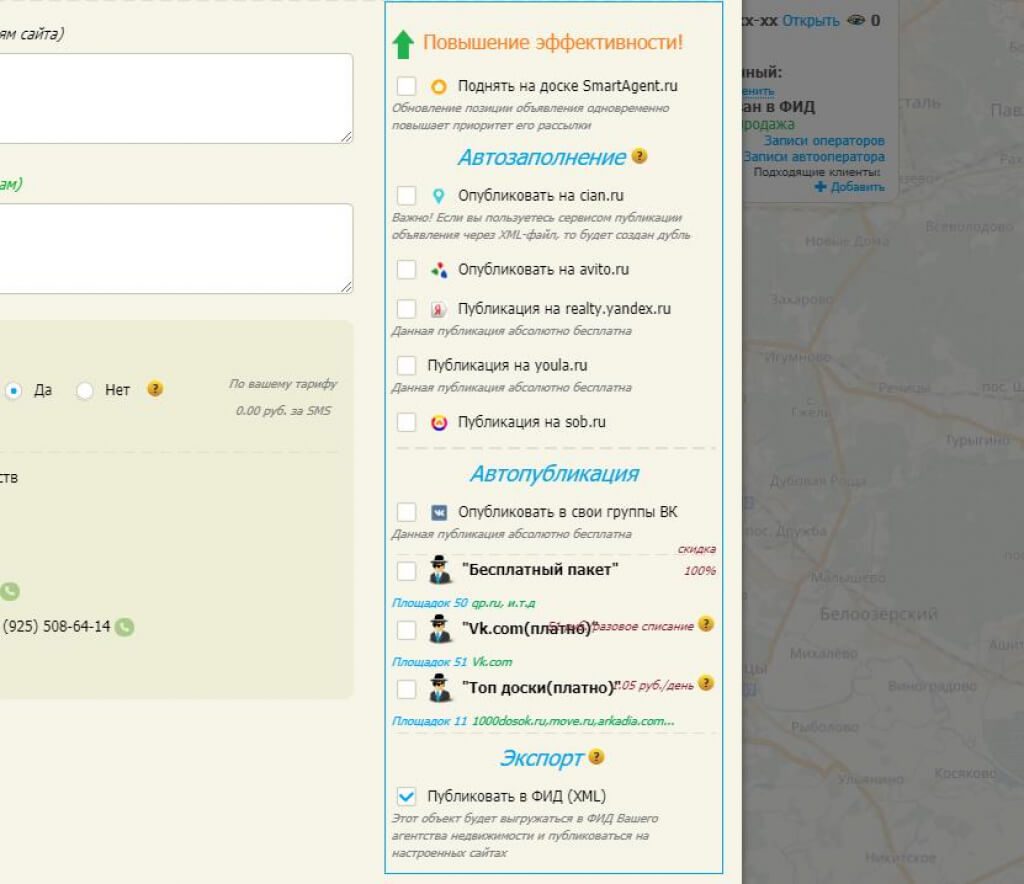The height and width of the screenshot is (884, 1024).
Task: Click the sob.ru round logo icon
Action: click(x=439, y=422)
